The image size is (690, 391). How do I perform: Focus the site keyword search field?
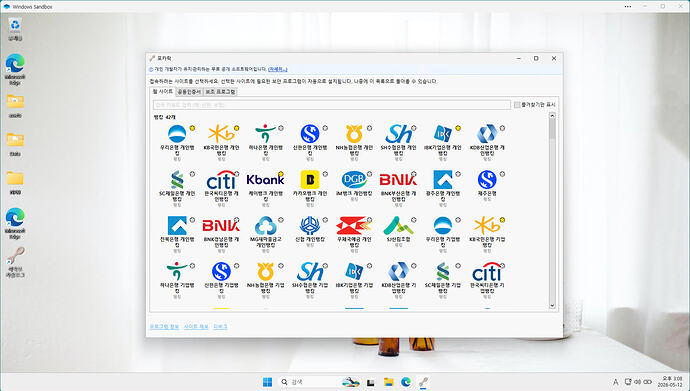pos(331,105)
